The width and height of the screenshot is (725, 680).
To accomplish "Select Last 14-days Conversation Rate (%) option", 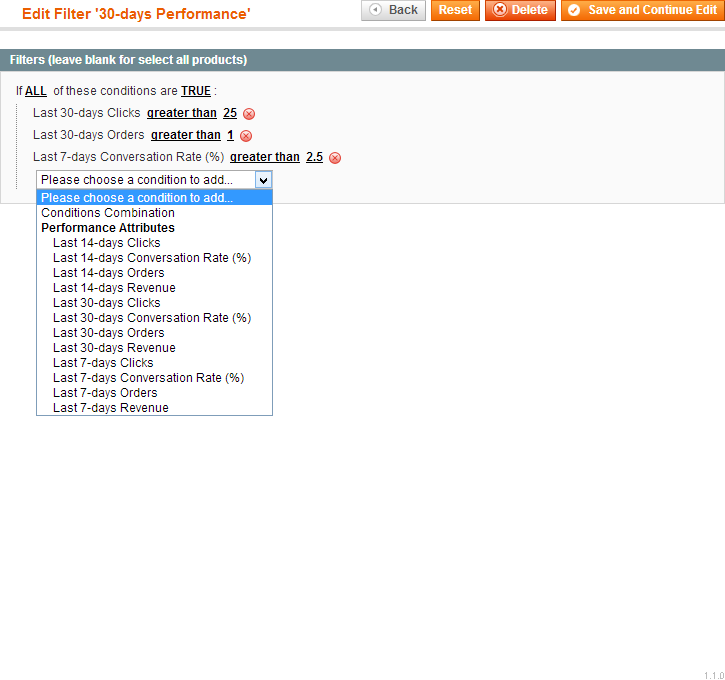I will click(x=154, y=258).
